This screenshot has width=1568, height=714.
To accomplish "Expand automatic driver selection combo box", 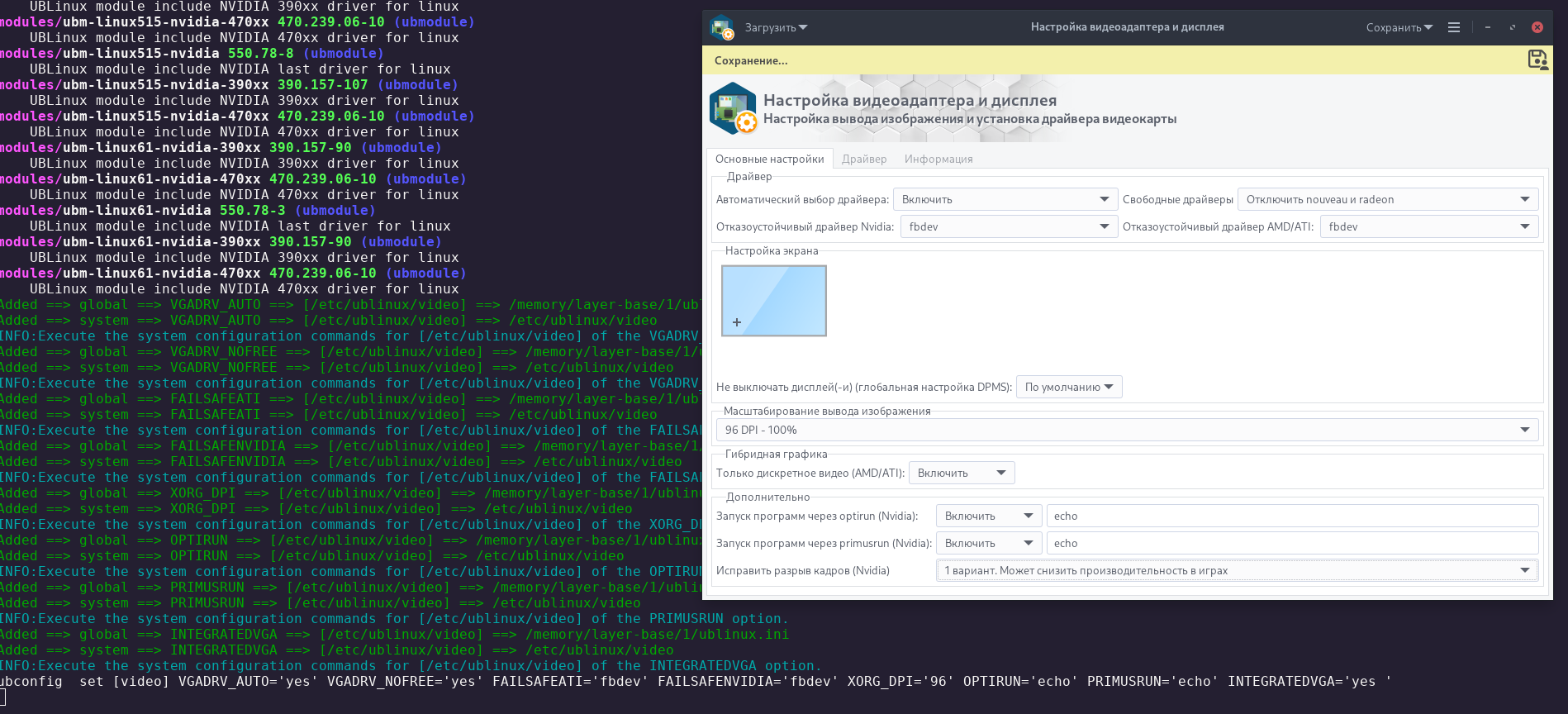I will (1005, 199).
